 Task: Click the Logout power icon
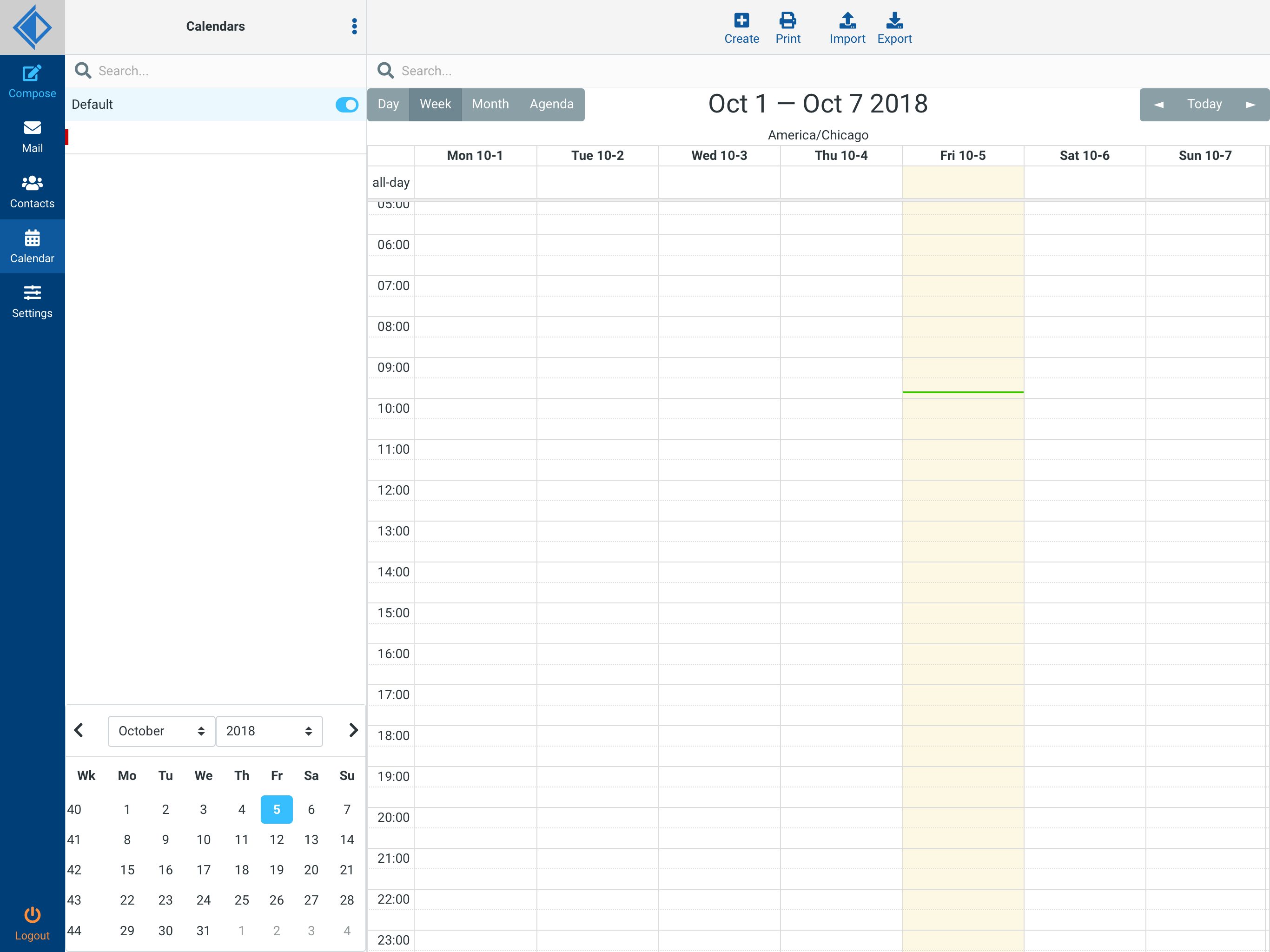click(32, 915)
